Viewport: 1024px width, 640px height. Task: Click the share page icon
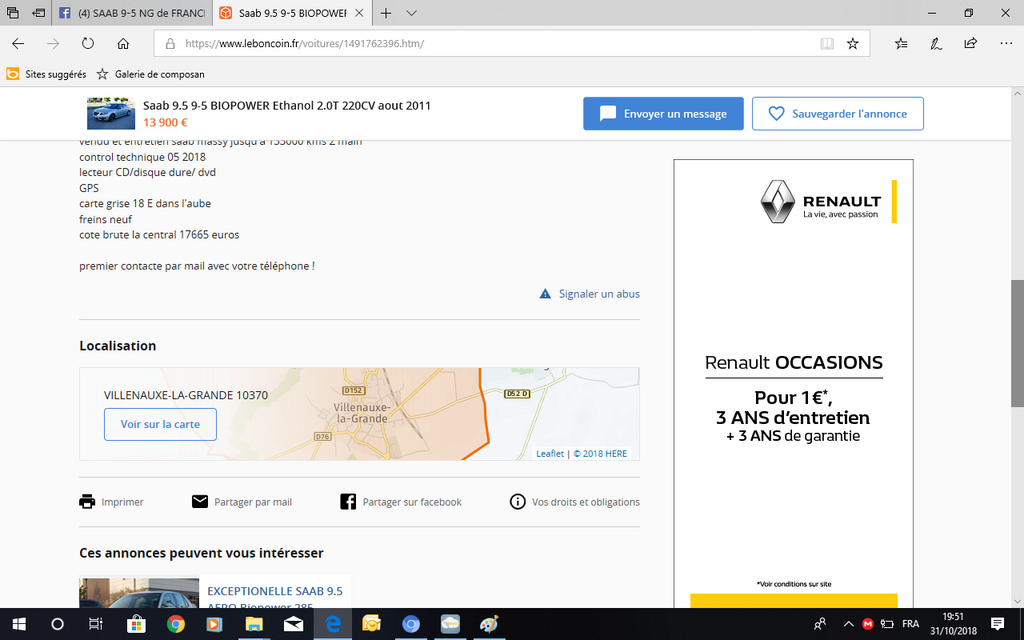coord(970,44)
